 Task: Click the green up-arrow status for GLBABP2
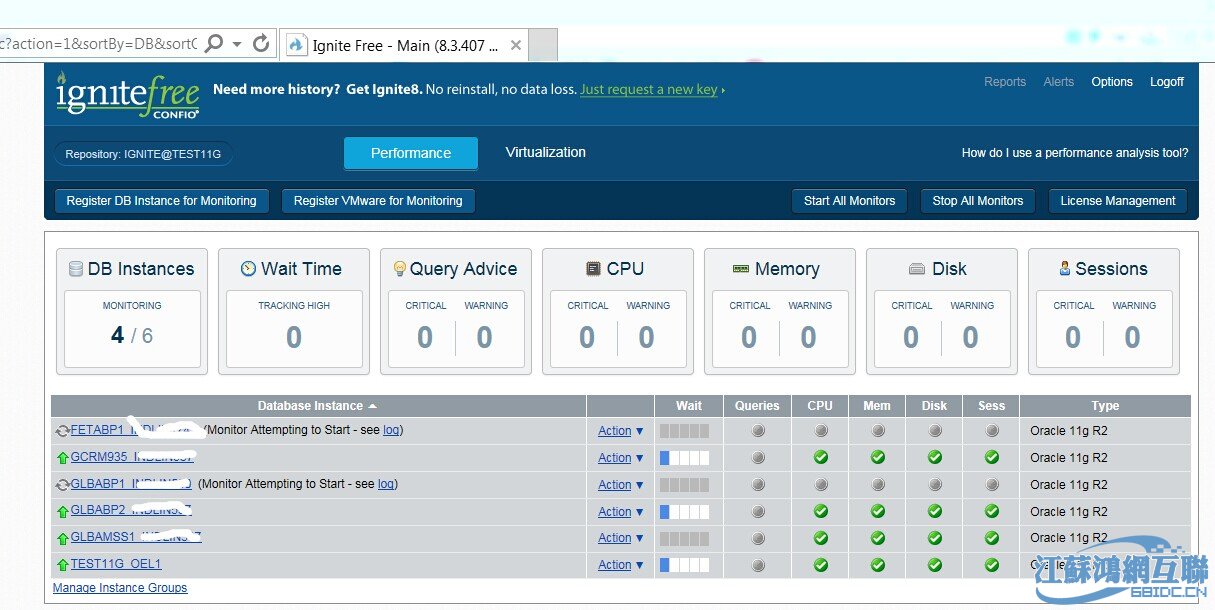tap(62, 511)
